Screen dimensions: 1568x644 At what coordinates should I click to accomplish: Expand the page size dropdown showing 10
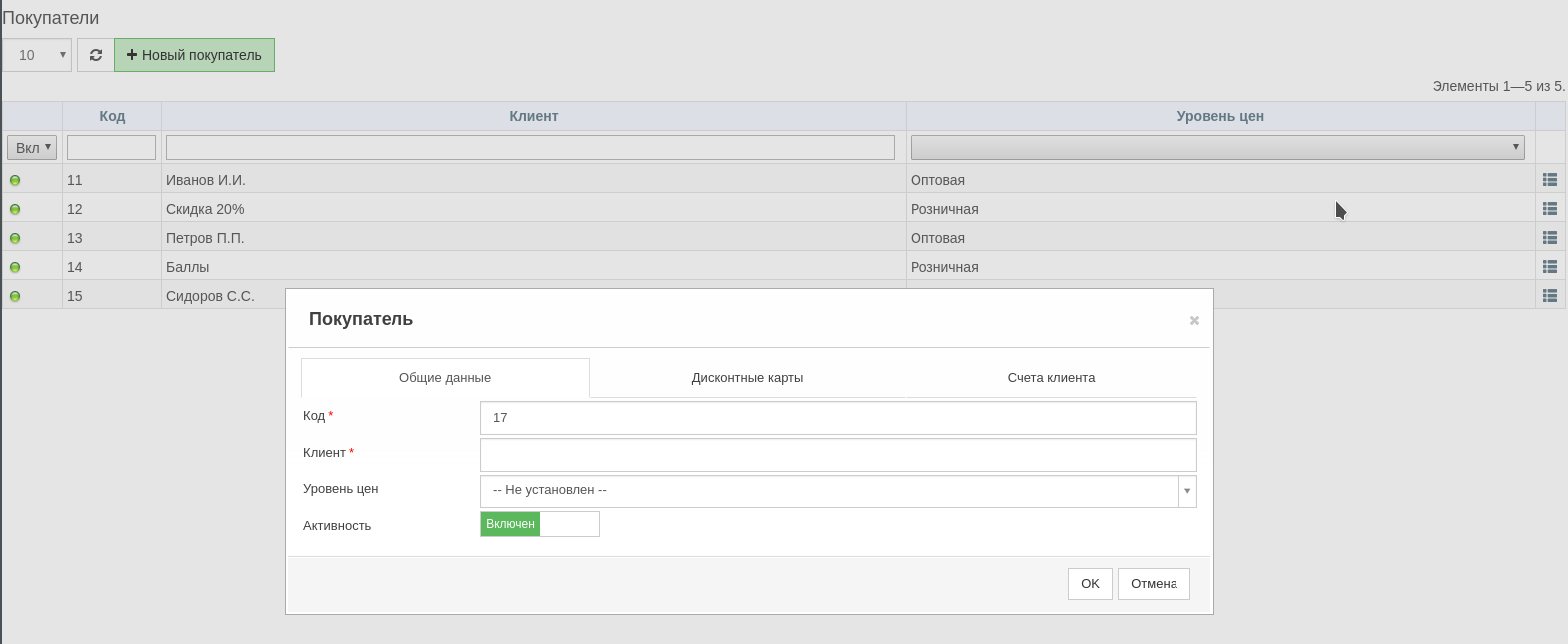(37, 55)
